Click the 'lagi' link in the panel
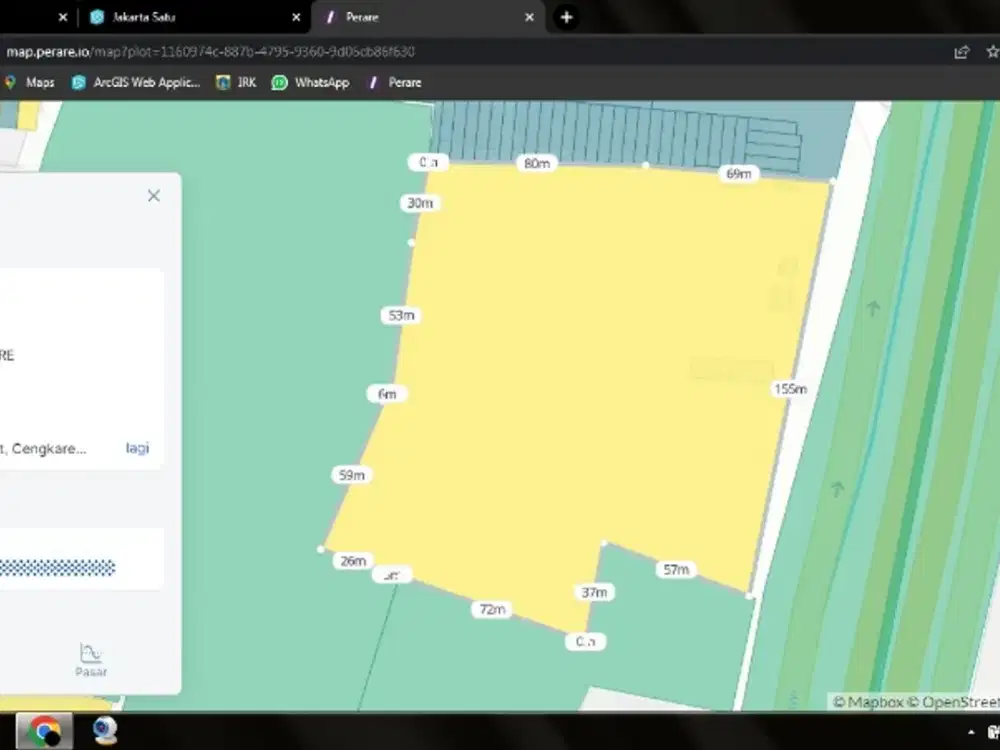 point(137,448)
